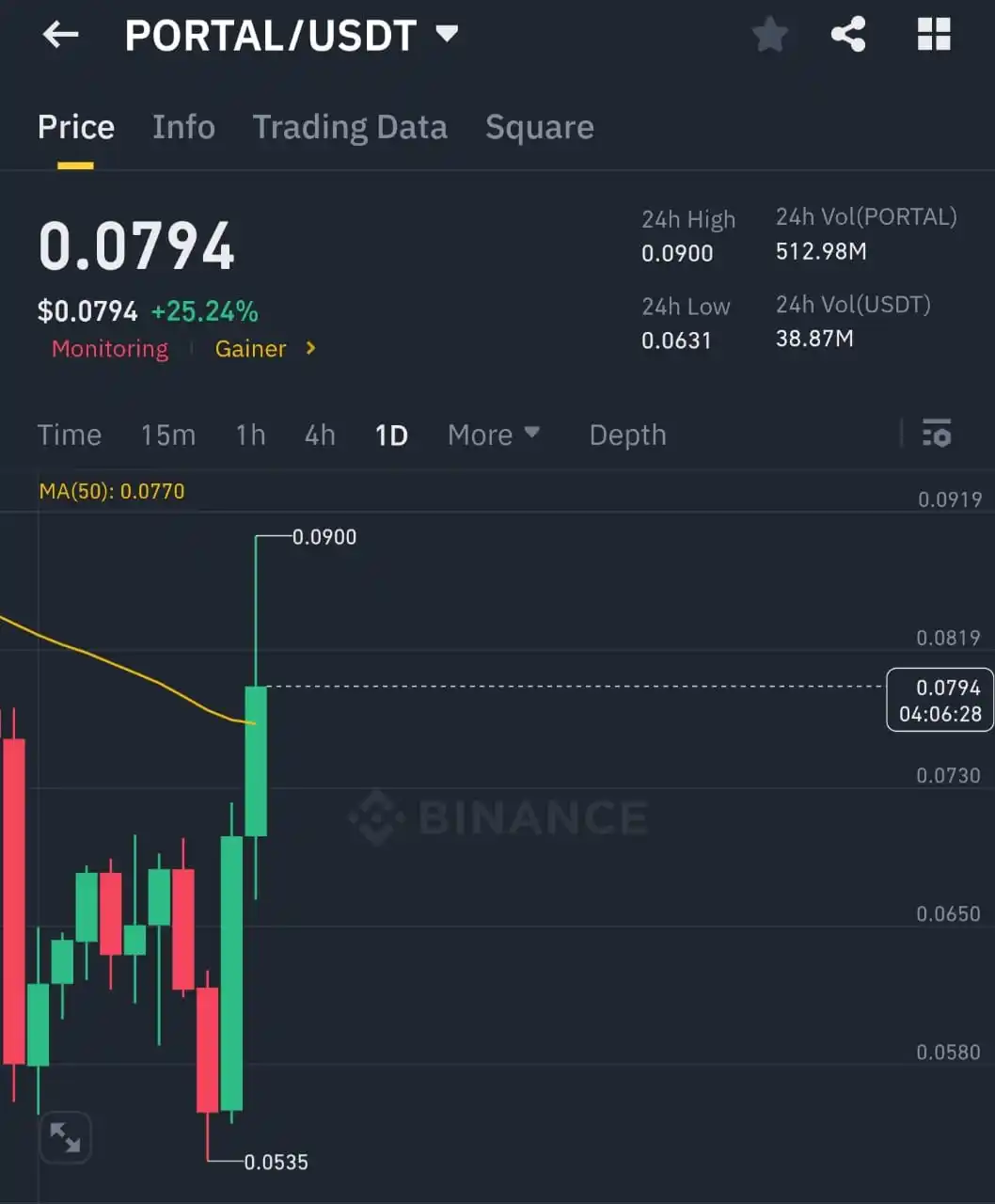Tap the 24h High value 0.0900
This screenshot has width=995, height=1204.
[677, 253]
